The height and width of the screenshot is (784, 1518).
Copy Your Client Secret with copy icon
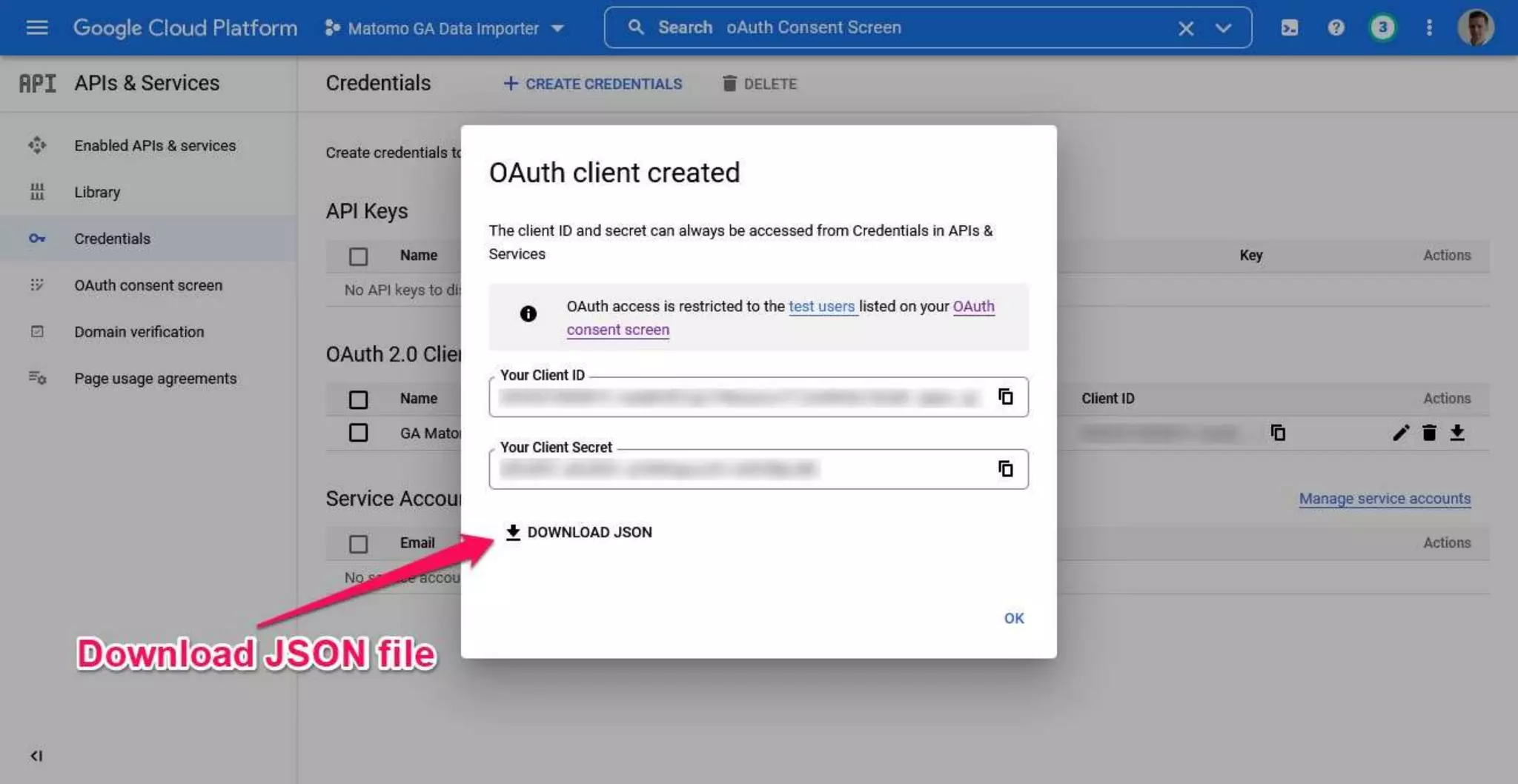tap(1005, 468)
